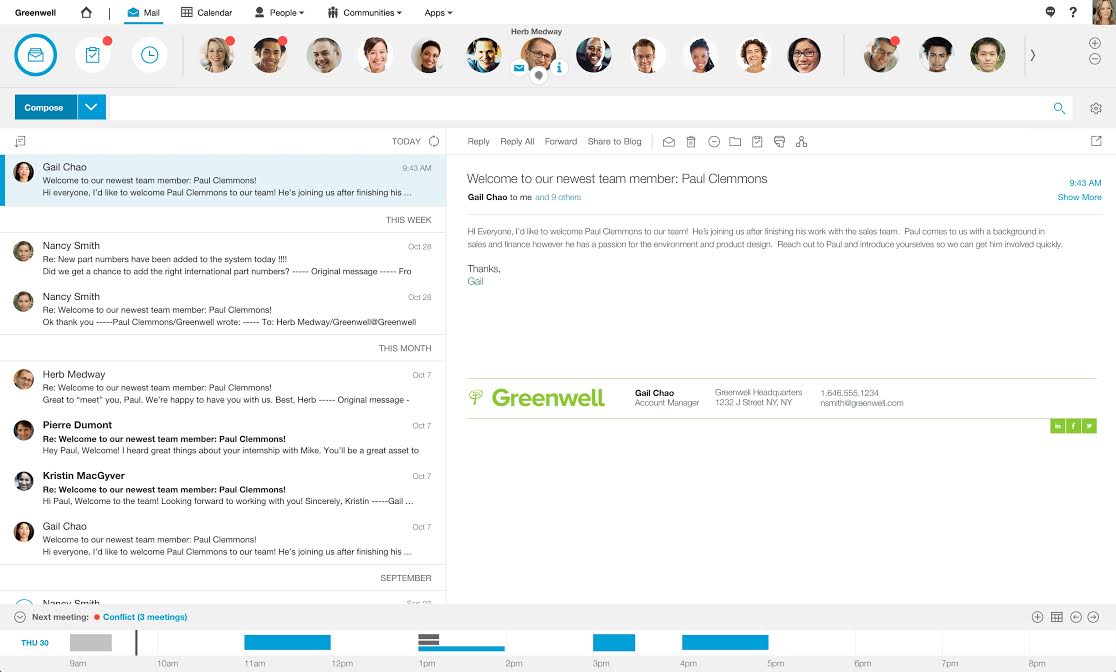Open the Apps dropdown
The image size is (1116, 672).
(x=437, y=12)
